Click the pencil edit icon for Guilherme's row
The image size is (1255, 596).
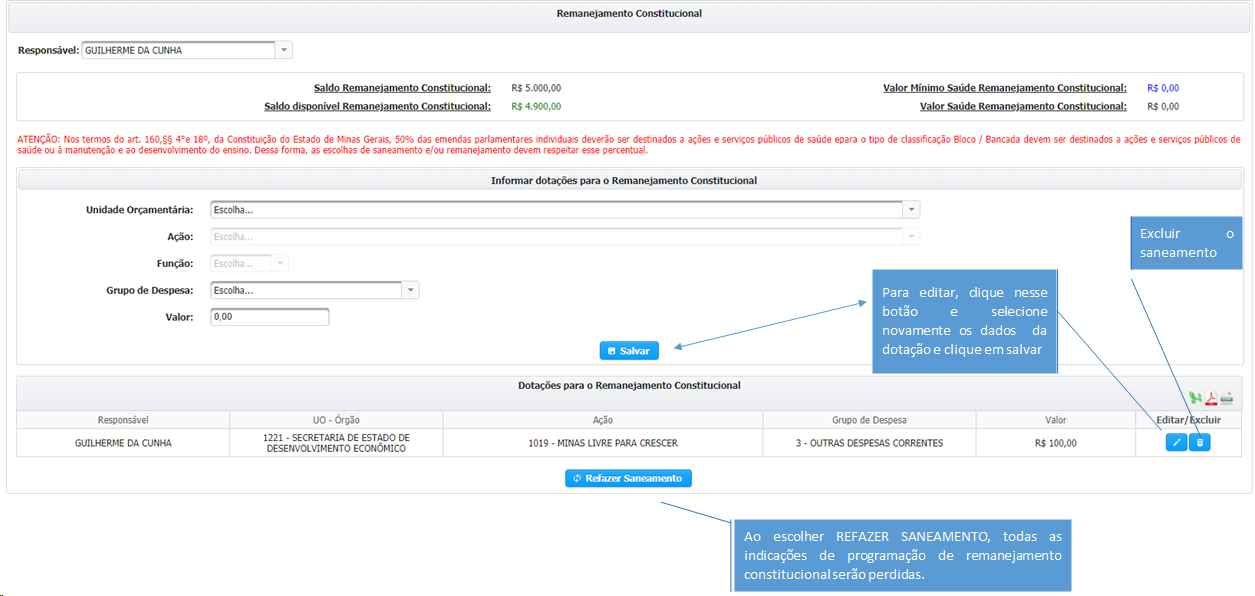pos(1176,442)
